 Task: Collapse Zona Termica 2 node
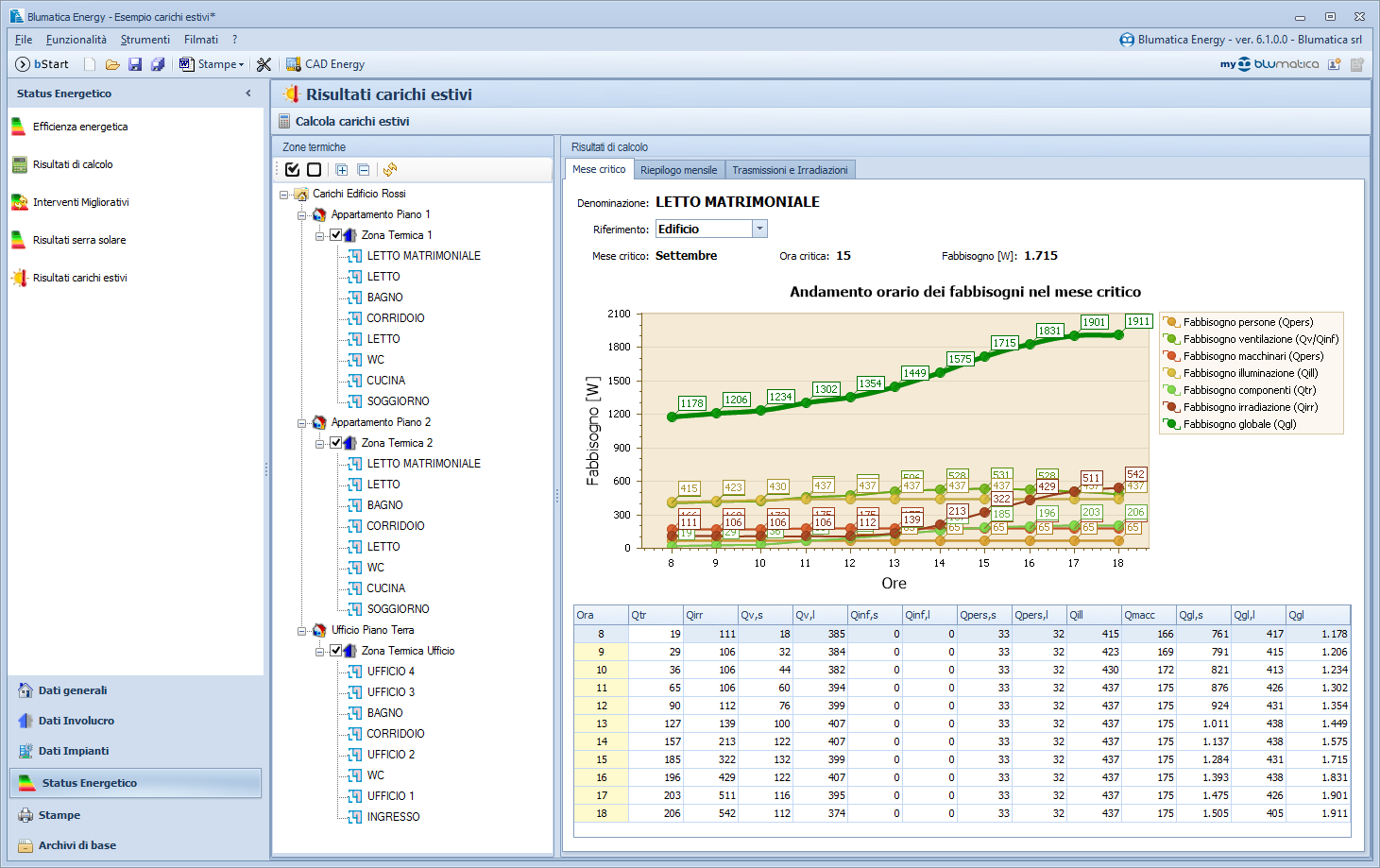[x=319, y=444]
